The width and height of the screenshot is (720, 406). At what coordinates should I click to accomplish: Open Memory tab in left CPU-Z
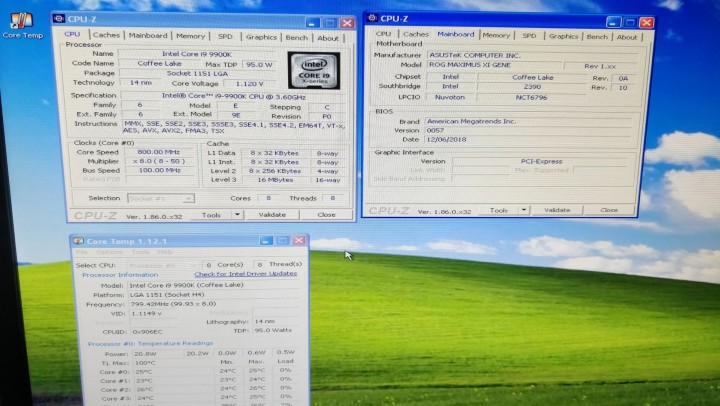[190, 36]
